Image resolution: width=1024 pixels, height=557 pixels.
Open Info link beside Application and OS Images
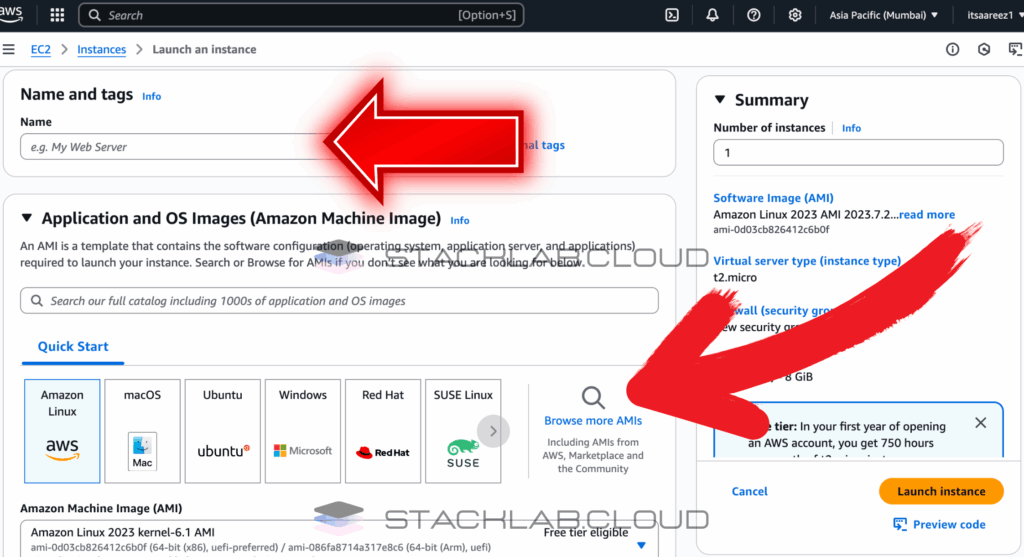click(460, 221)
